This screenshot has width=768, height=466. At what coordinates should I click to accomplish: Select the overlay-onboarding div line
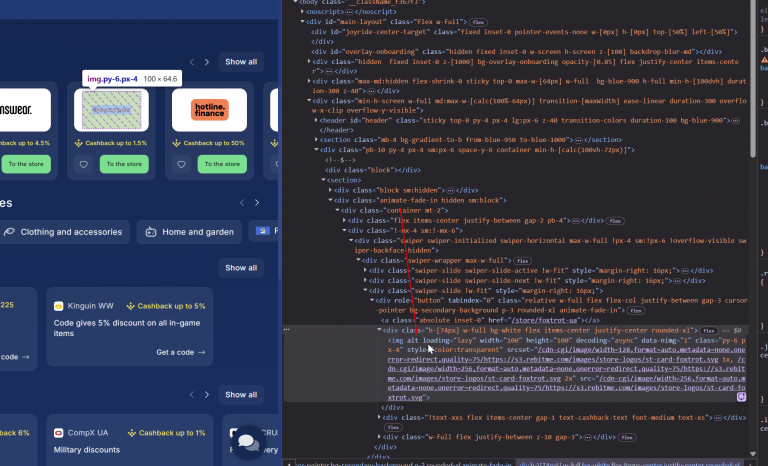pos(517,51)
